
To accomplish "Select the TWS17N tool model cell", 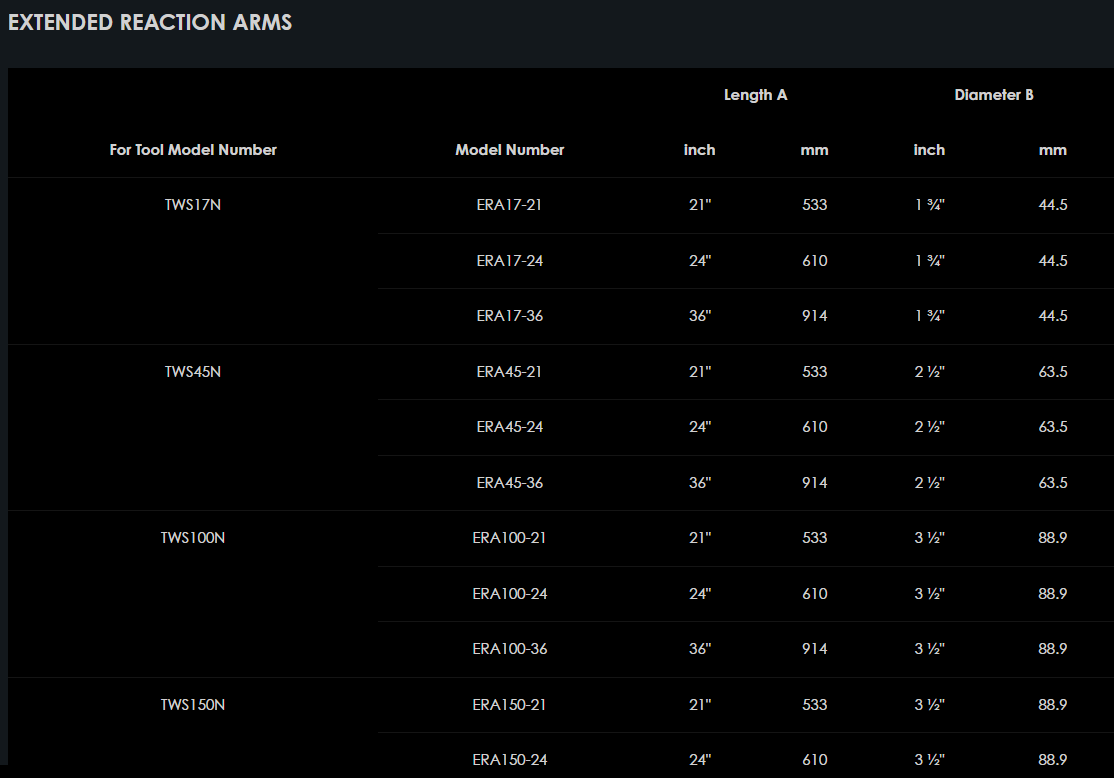I will (193, 205).
